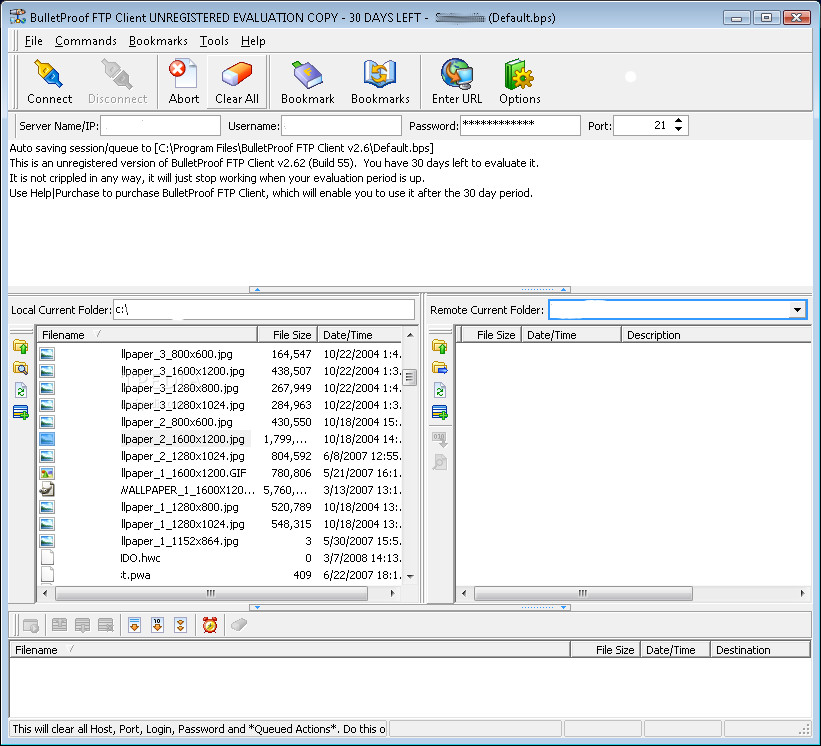Click the Server Name/IP field
The width and height of the screenshot is (821, 746).
(160, 126)
